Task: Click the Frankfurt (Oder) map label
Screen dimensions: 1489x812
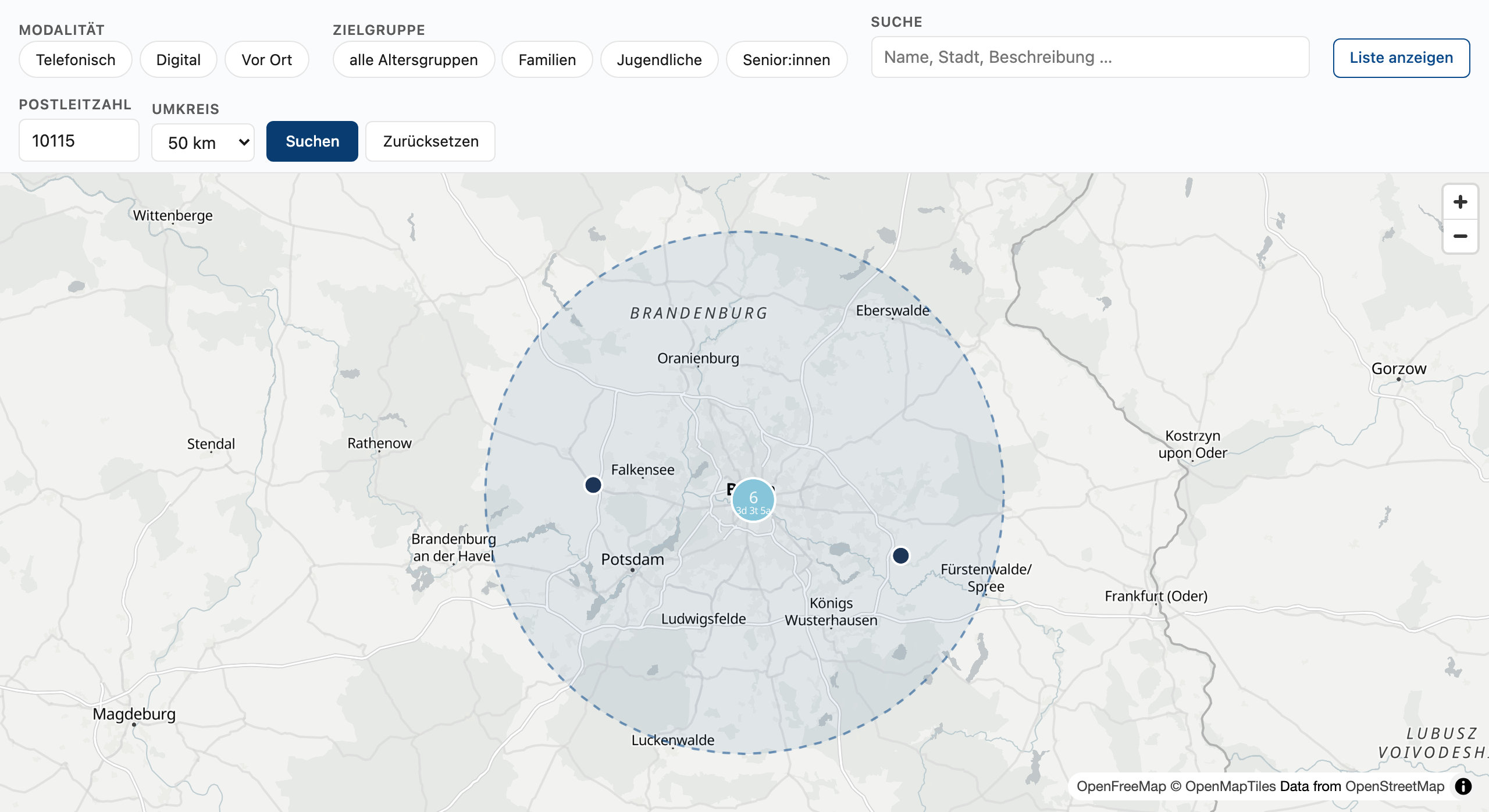Action: [x=1156, y=596]
